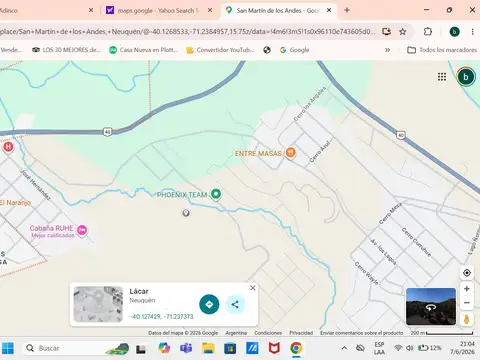Click the hospital H marker
This screenshot has width=480, height=360.
coord(8,147)
